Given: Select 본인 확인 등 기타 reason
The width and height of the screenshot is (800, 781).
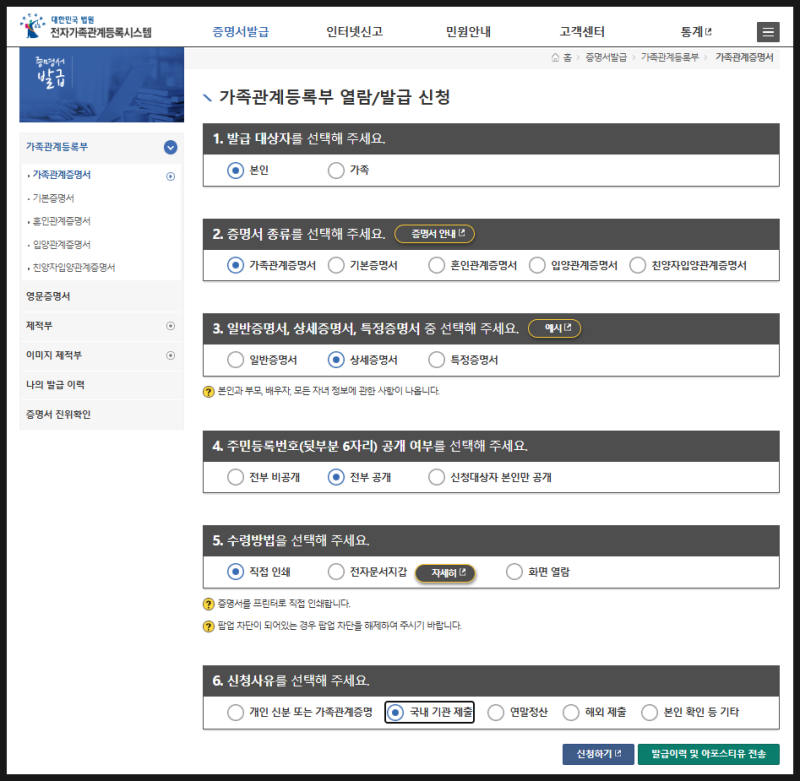Looking at the screenshot, I should point(649,712).
